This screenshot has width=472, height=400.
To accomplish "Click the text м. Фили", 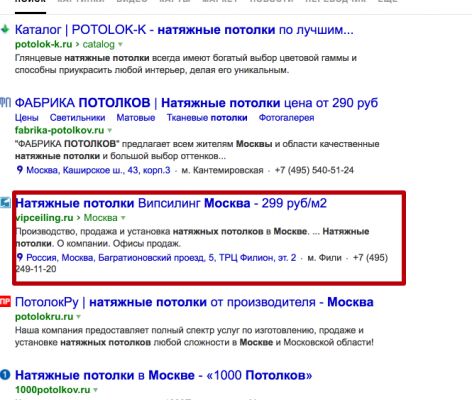I will click(324, 258).
